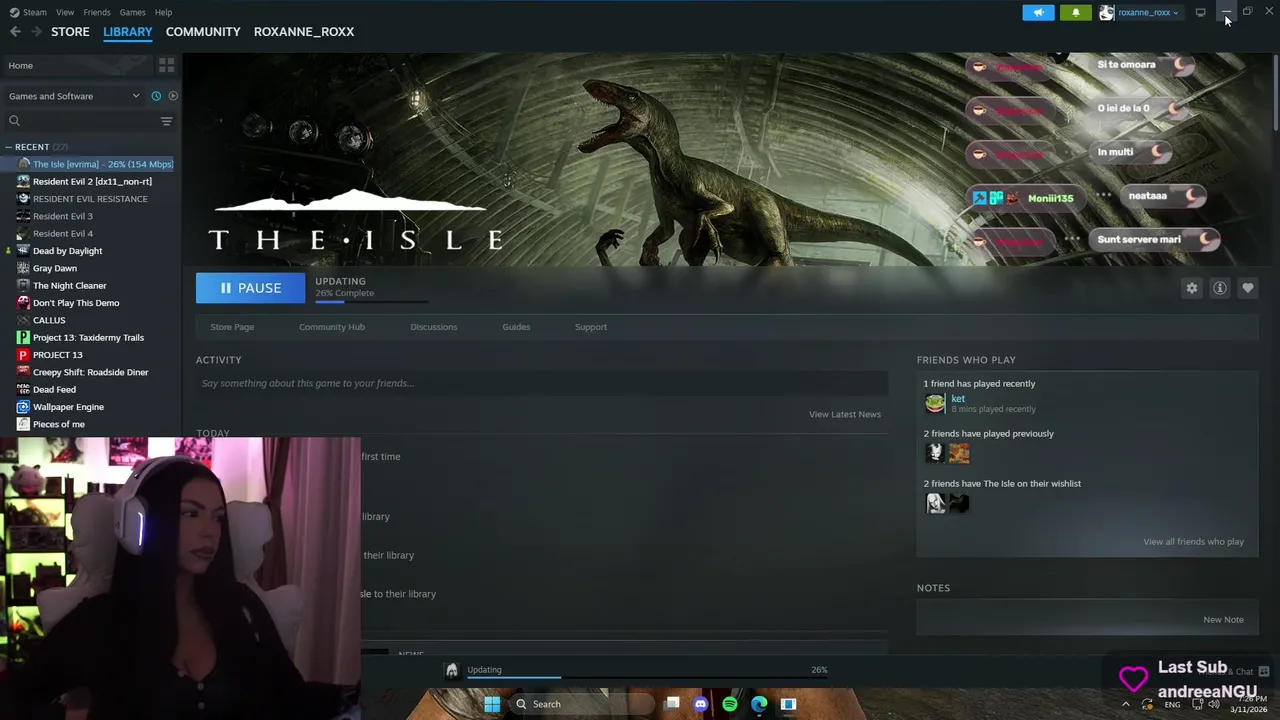
Task: Click the activity post input field
Action: tap(542, 383)
